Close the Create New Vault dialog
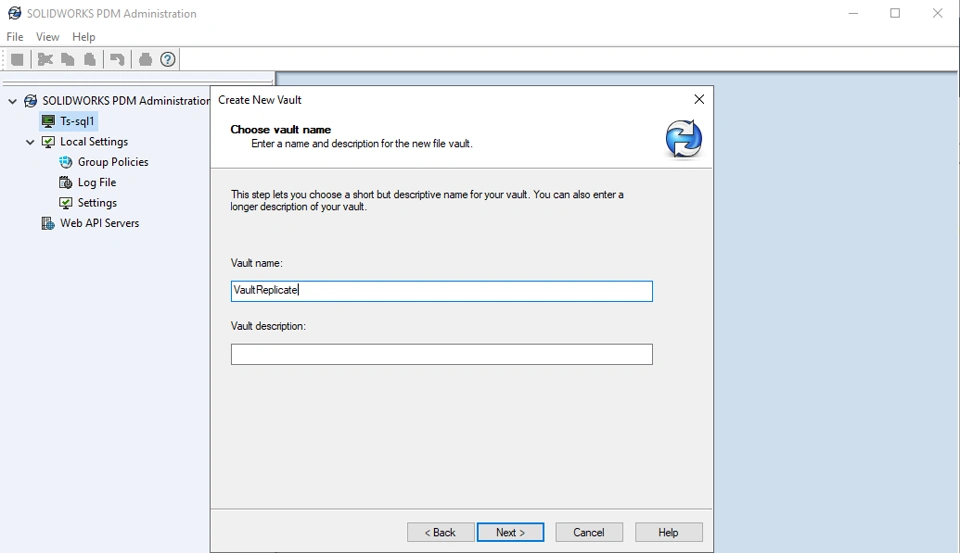The height and width of the screenshot is (553, 960). [699, 99]
